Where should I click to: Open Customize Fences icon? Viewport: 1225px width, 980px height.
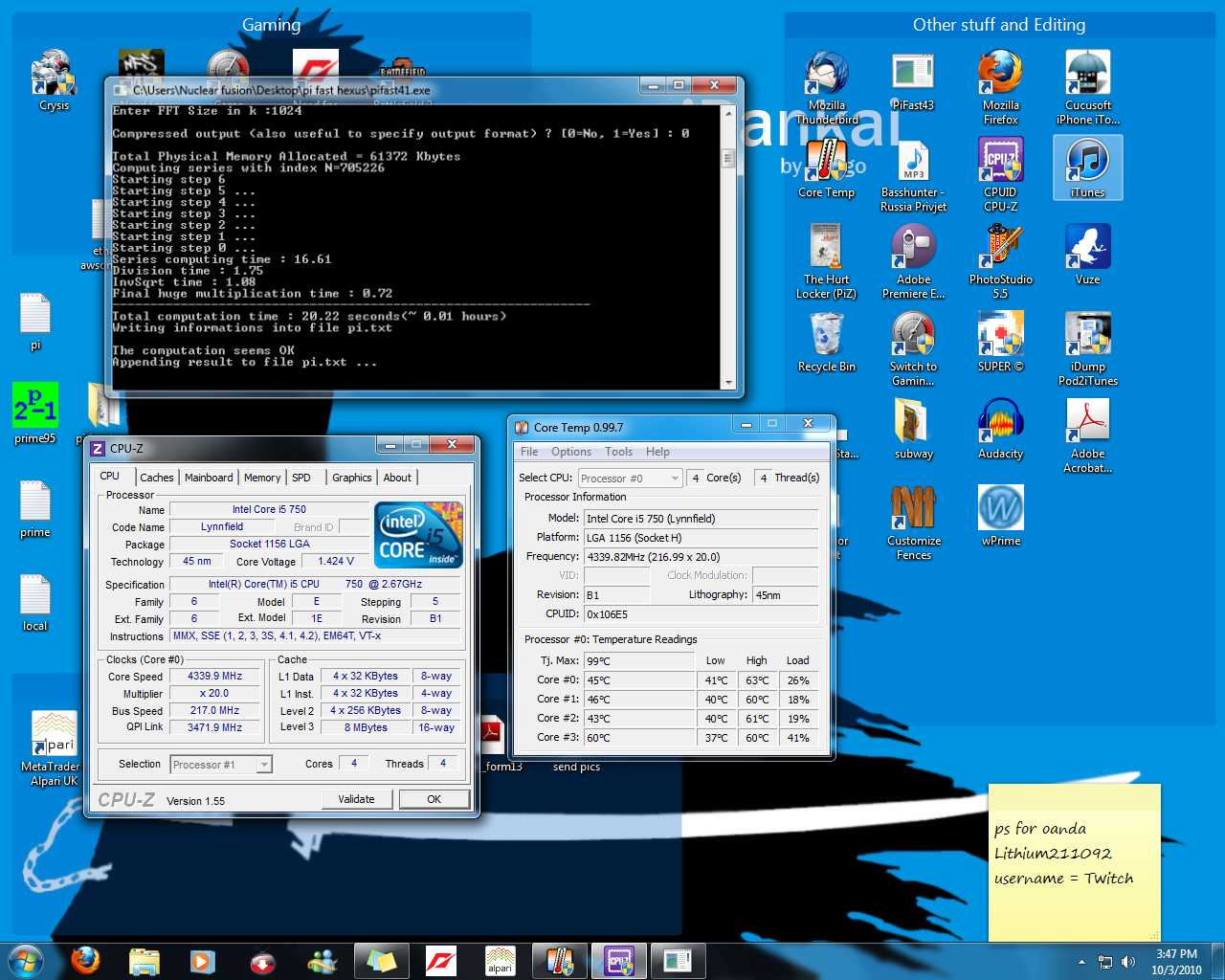914,523
